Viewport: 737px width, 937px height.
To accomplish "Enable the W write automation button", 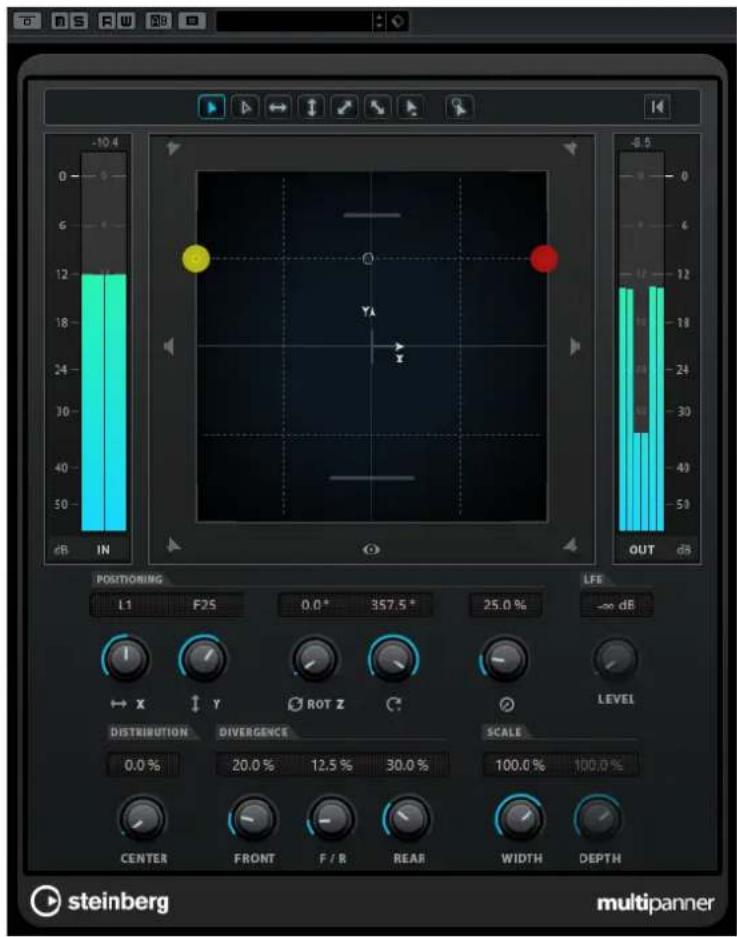I will [126, 22].
